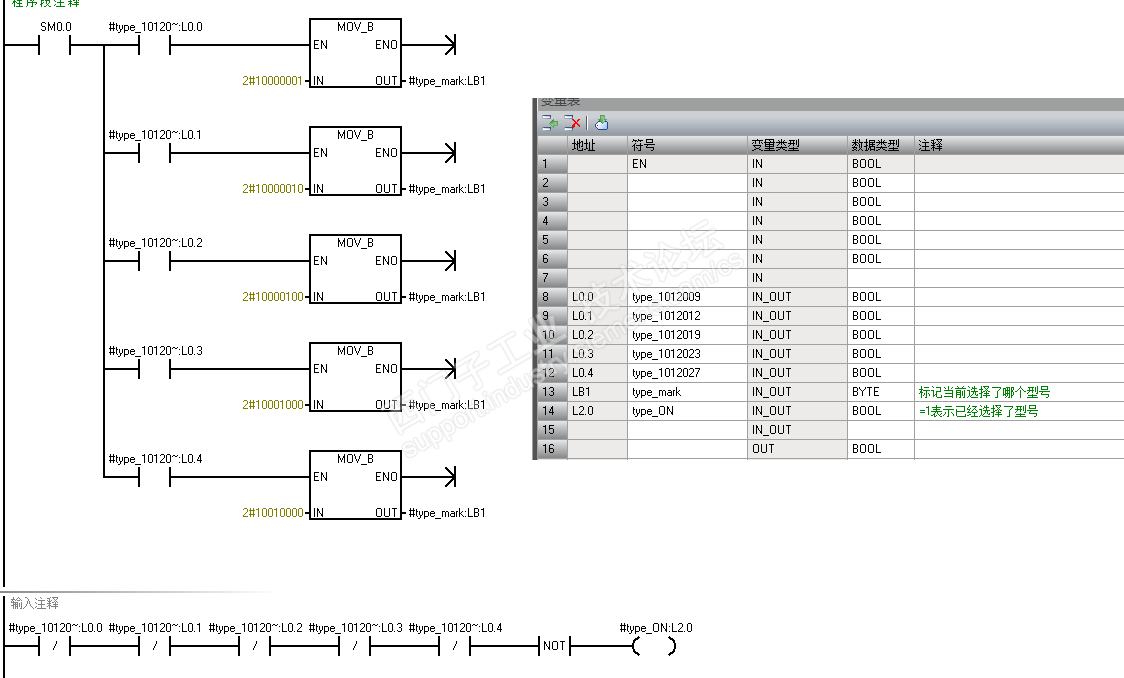Click the insert row icon in variable table toolbar

coord(550,123)
